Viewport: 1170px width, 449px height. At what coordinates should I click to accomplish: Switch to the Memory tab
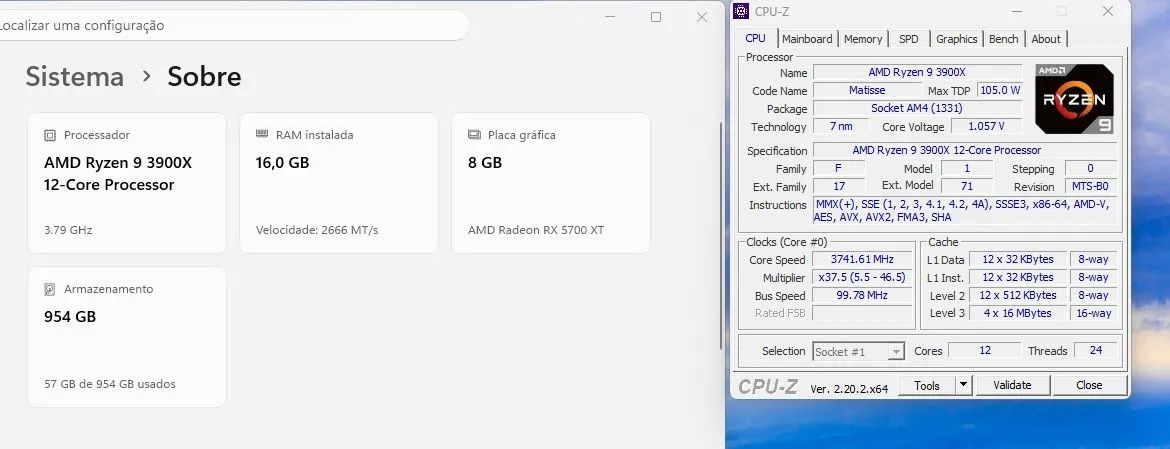click(x=863, y=39)
